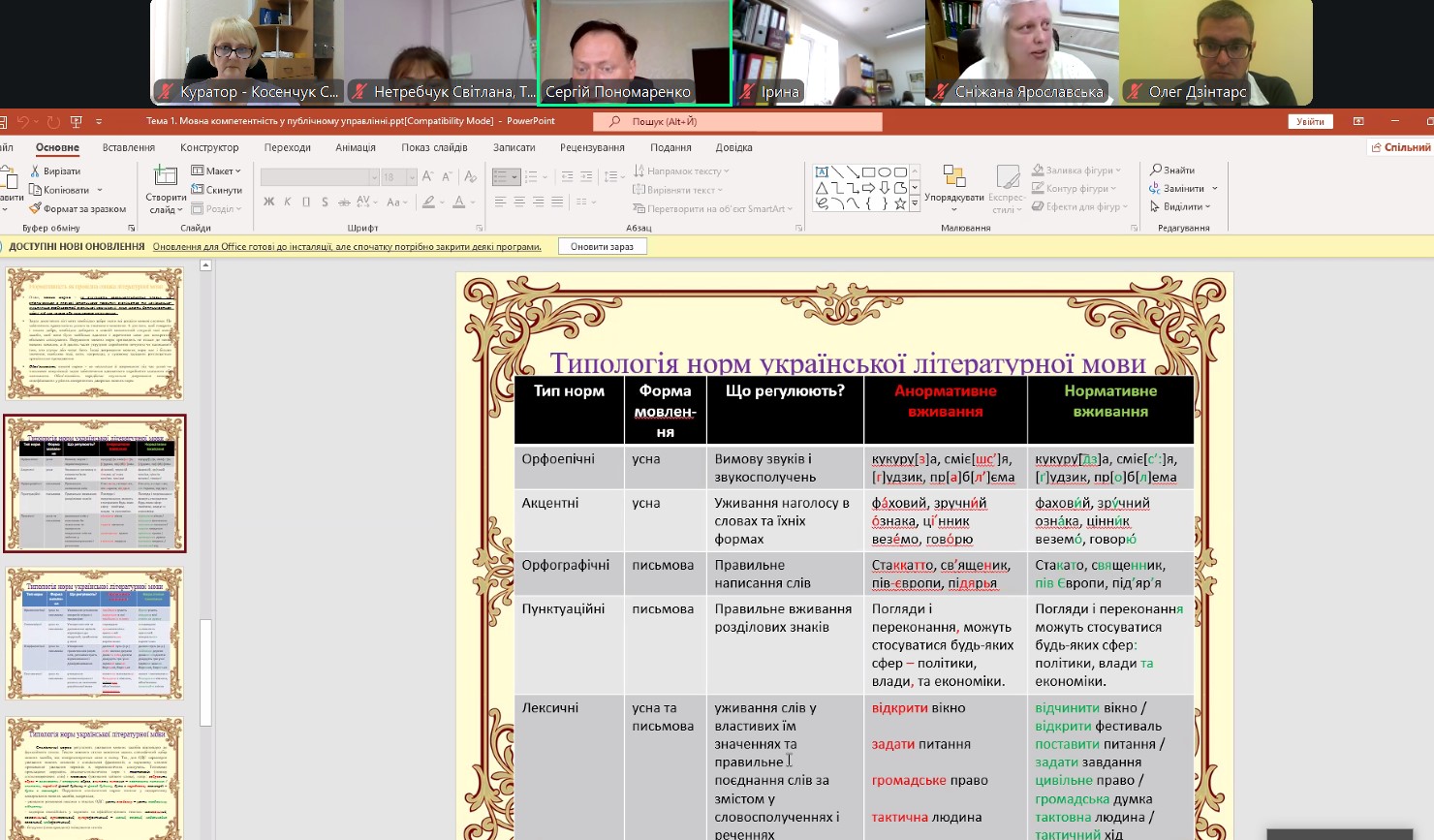Toggle Strikethrough text formatting

click(x=344, y=202)
